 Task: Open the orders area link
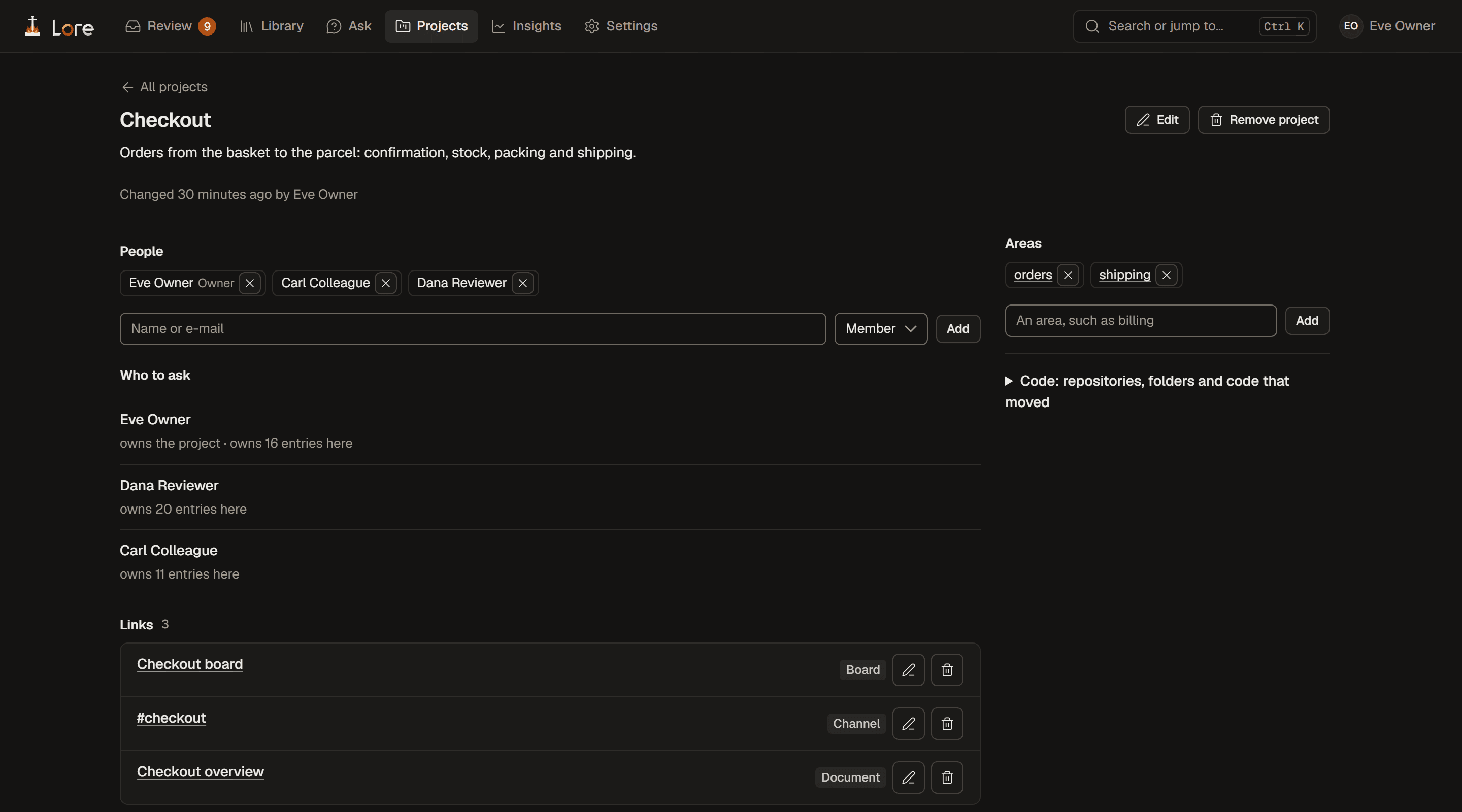[x=1033, y=275]
